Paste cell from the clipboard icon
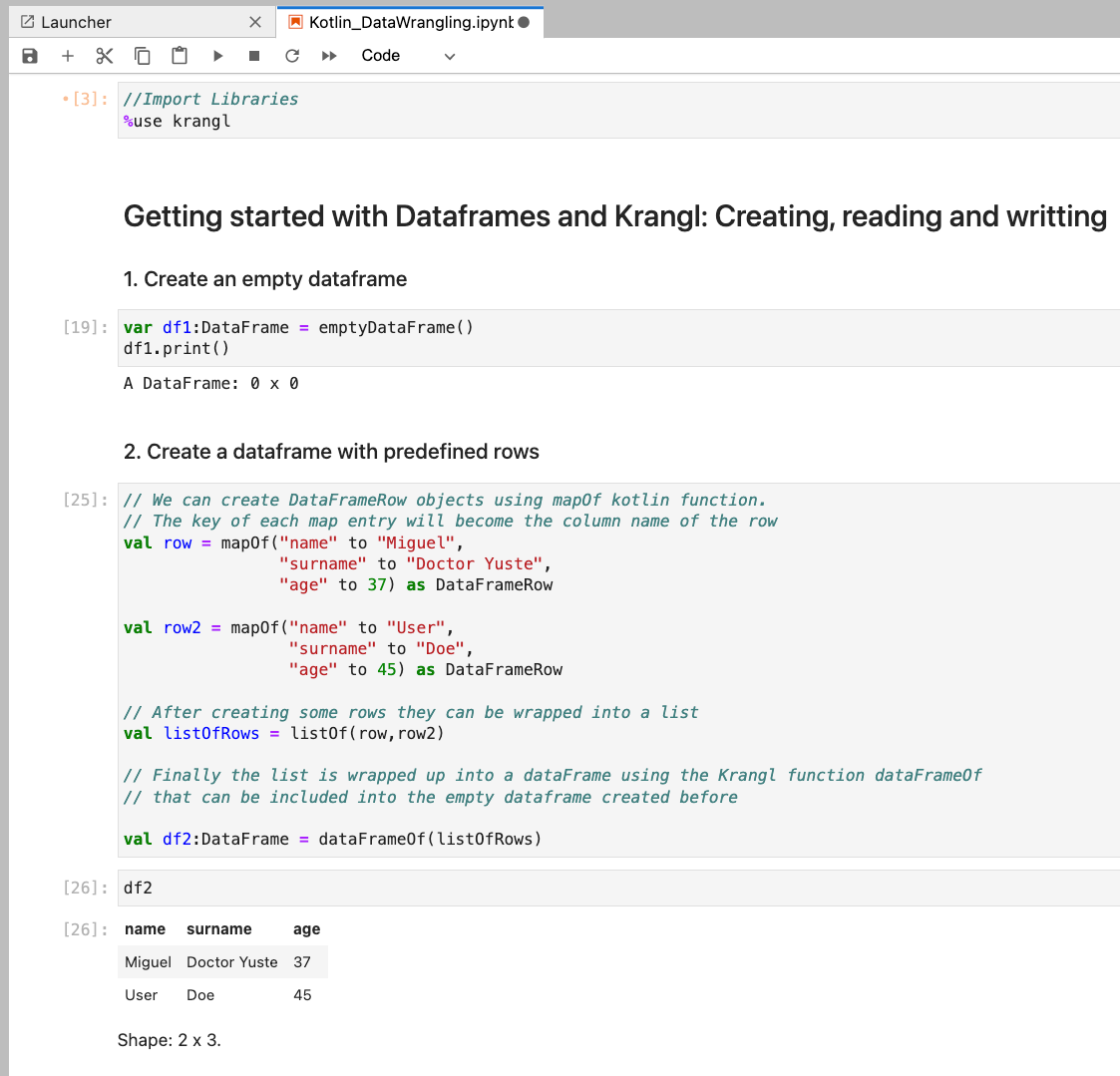The height and width of the screenshot is (1076, 1120). click(180, 56)
